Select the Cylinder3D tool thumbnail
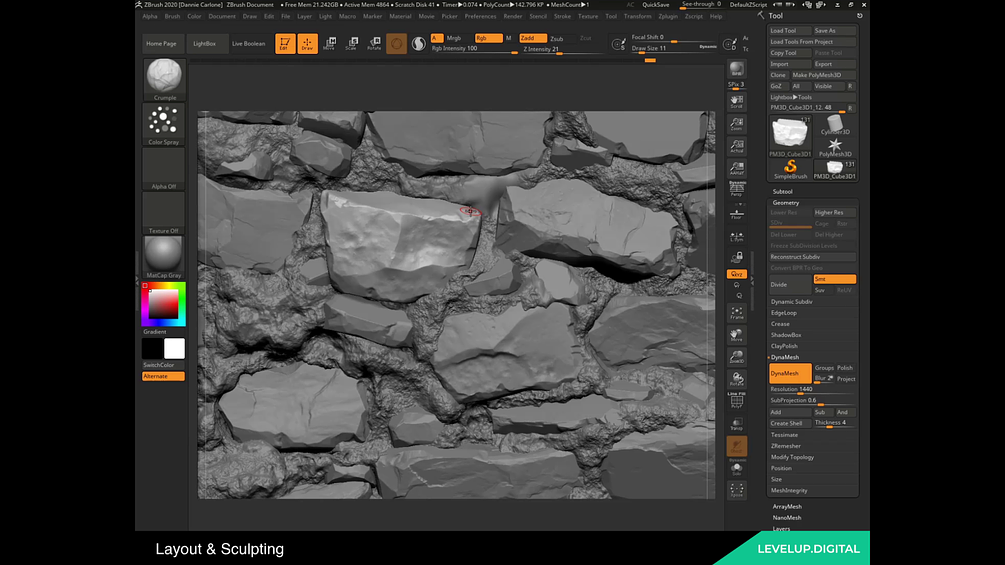The width and height of the screenshot is (1005, 565). click(x=835, y=125)
